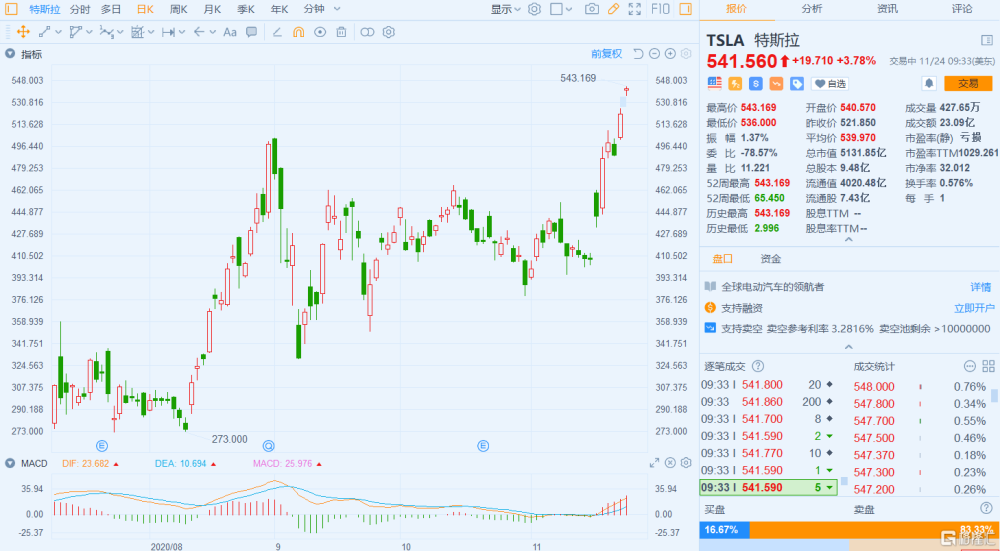
Task: Select 季K quarterly candlestick view
Action: pyautogui.click(x=246, y=9)
